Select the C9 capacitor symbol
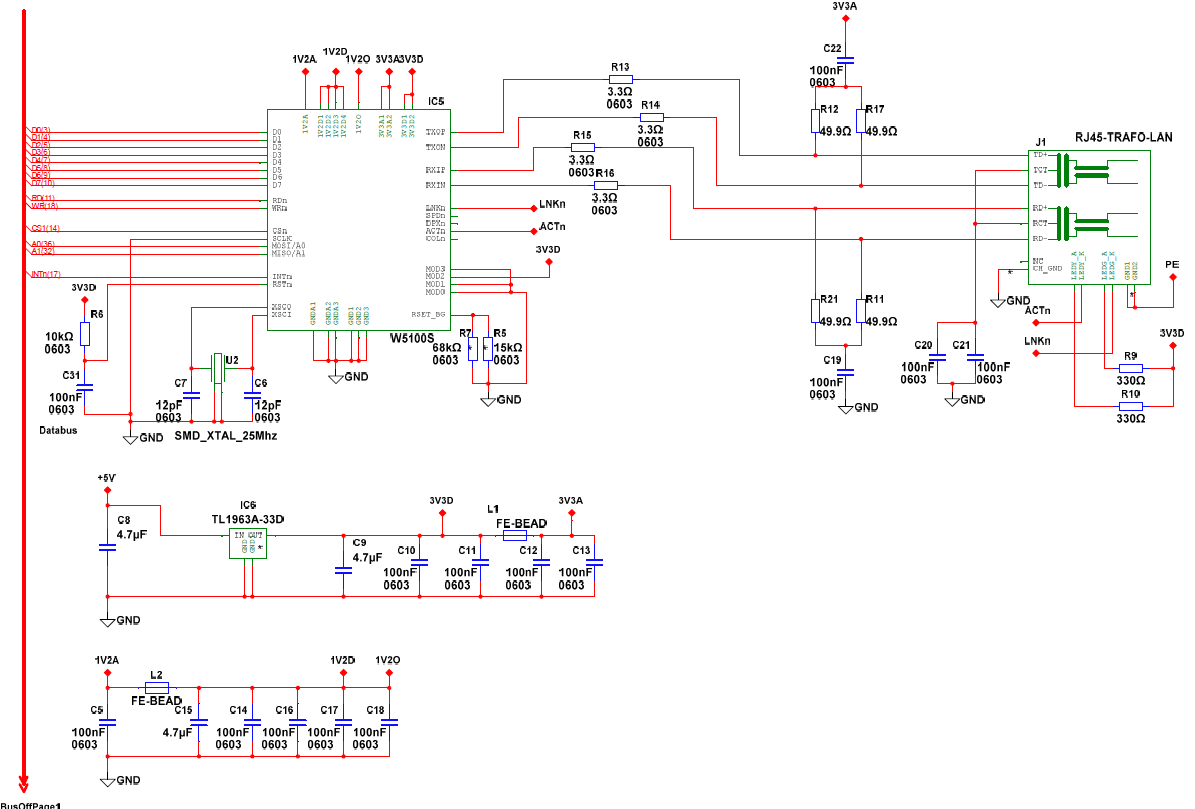This screenshot has height=809, width=1195. point(344,571)
